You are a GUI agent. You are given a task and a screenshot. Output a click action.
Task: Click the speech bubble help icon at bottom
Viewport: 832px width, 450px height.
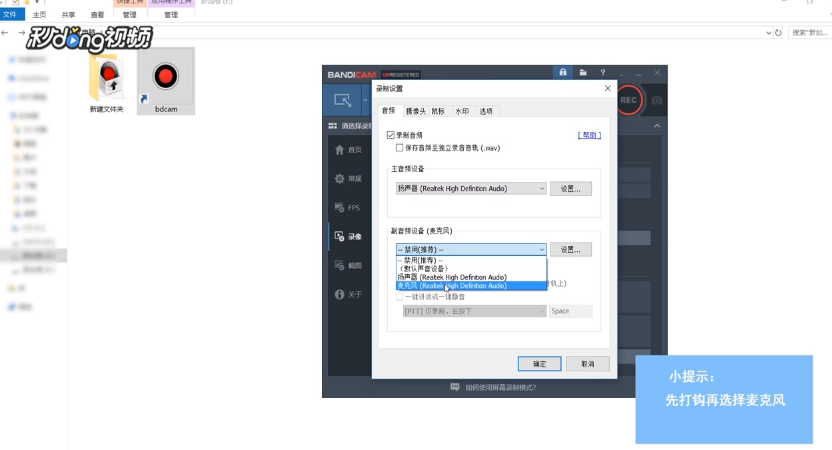455,387
